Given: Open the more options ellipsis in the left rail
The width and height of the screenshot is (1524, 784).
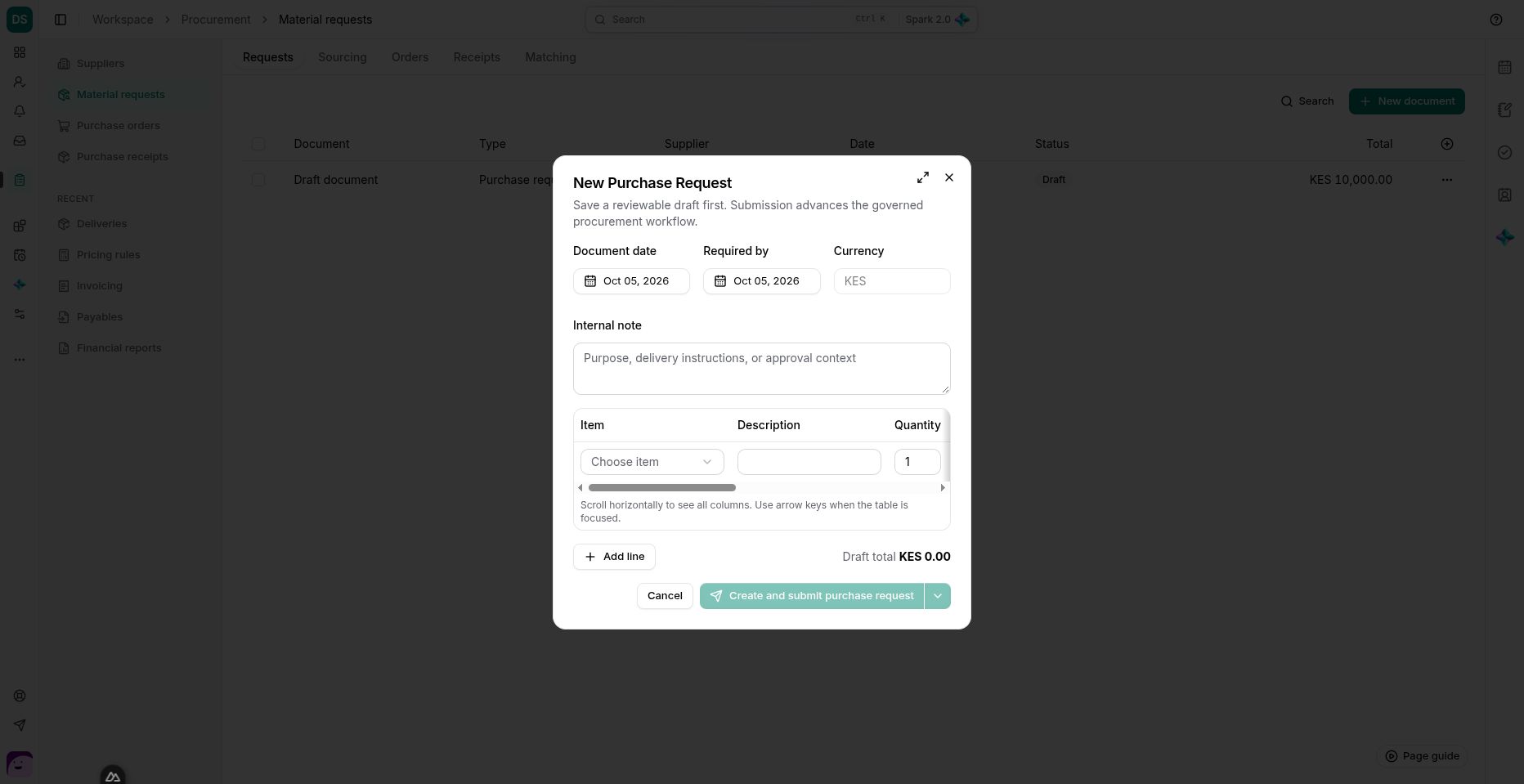Looking at the screenshot, I should [20, 360].
